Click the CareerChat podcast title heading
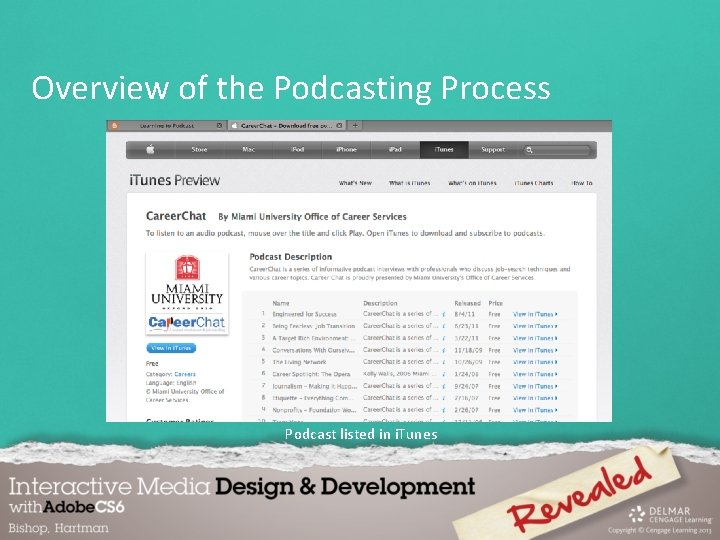720x540 pixels. 176,216
